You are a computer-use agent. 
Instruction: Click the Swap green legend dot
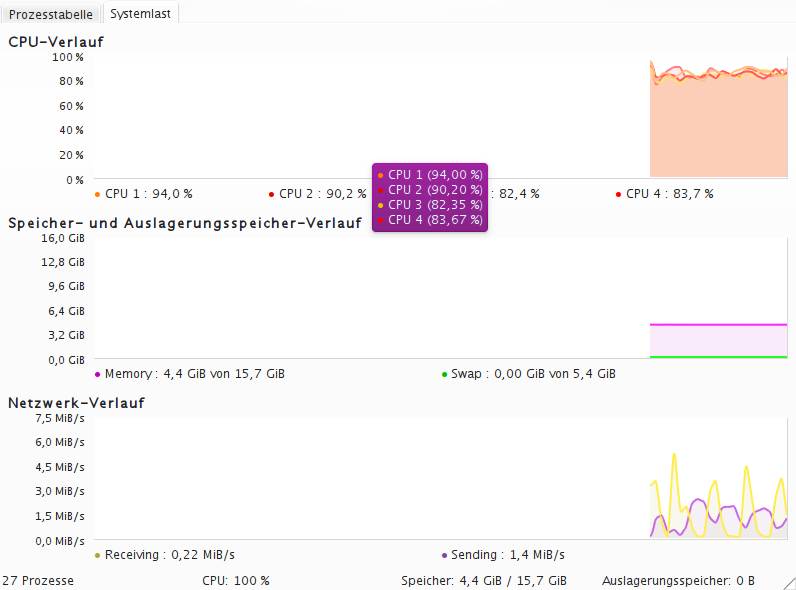444,375
